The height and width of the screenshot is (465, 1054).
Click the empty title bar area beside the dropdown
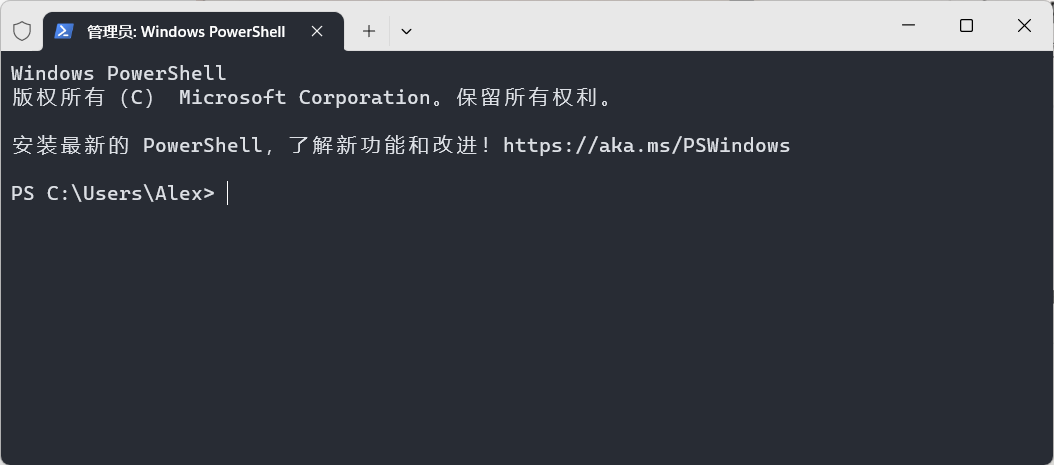point(645,26)
